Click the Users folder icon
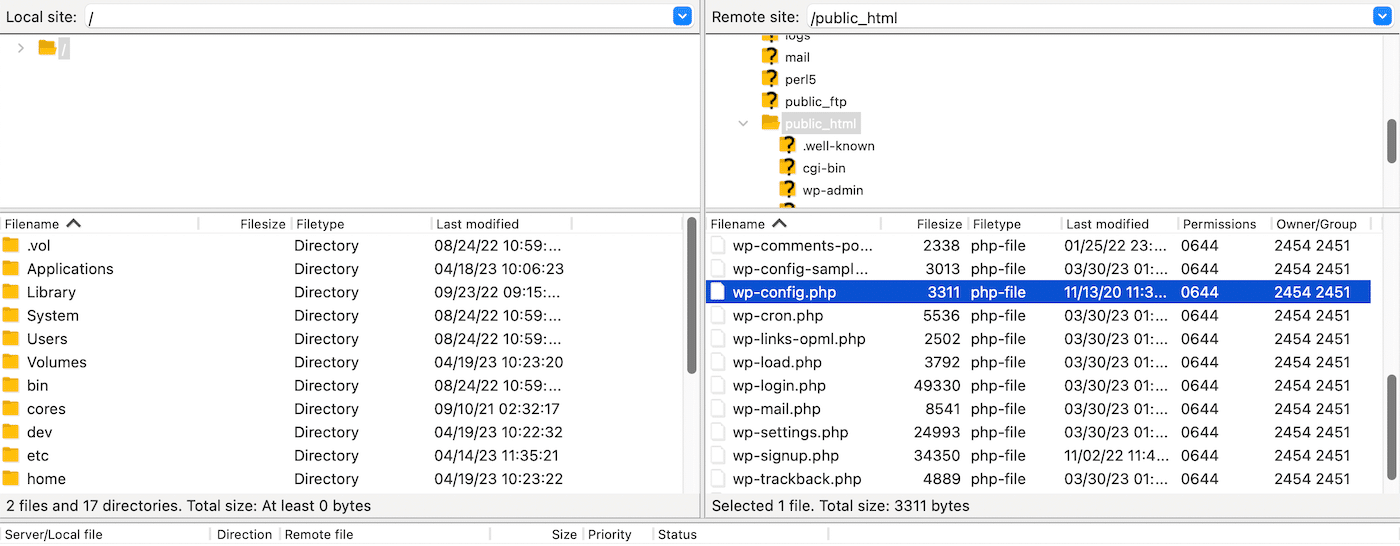 click(x=11, y=338)
